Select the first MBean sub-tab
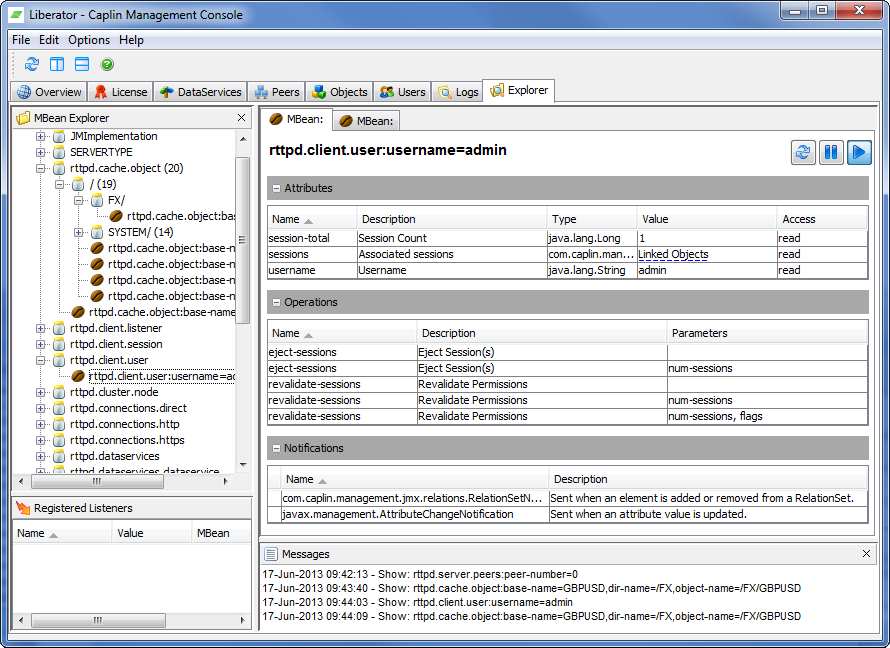 296,119
